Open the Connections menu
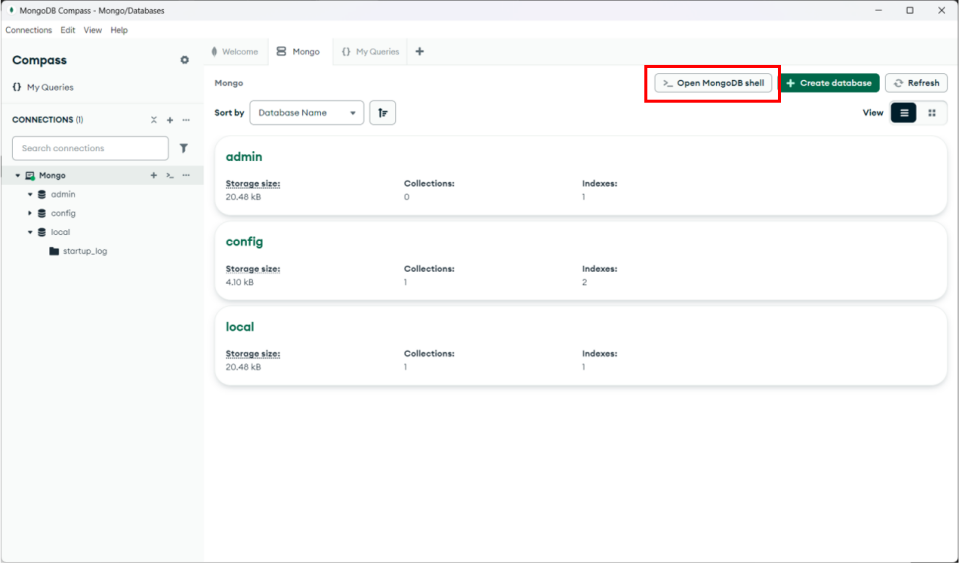The width and height of the screenshot is (960, 565). 29,30
